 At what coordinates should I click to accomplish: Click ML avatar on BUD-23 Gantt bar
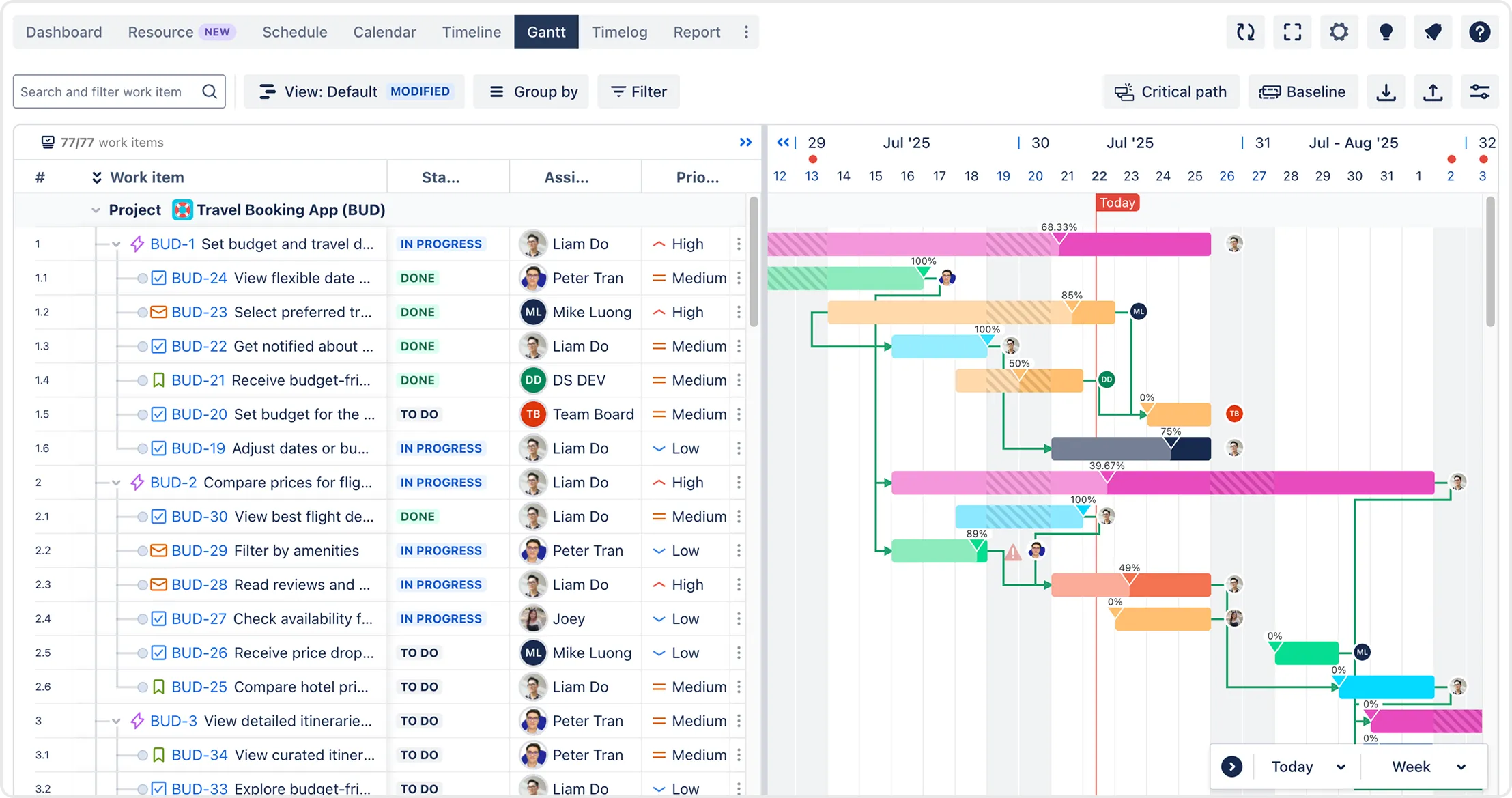coord(1138,311)
